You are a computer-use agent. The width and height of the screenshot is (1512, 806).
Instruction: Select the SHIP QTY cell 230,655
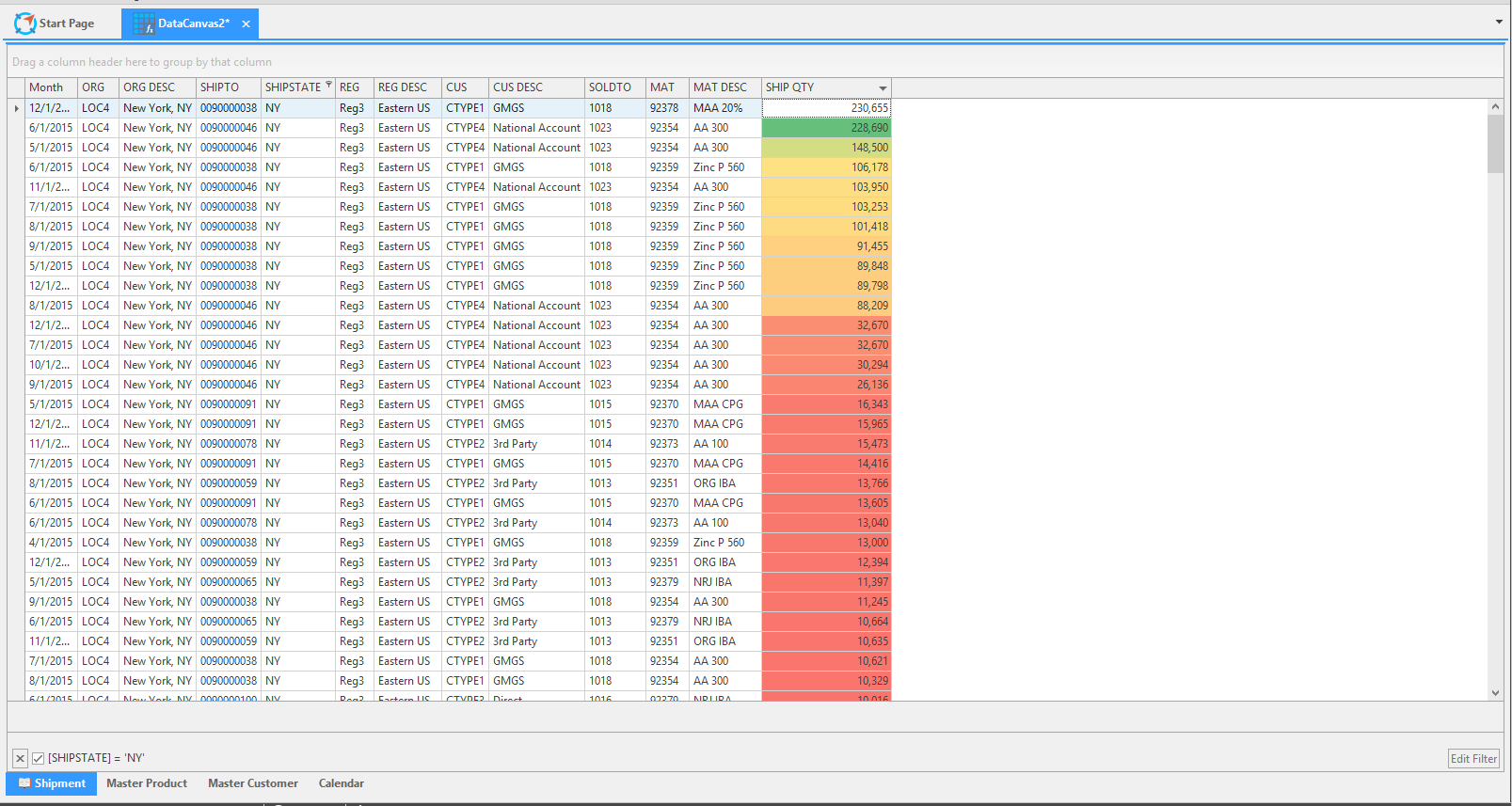(826, 108)
